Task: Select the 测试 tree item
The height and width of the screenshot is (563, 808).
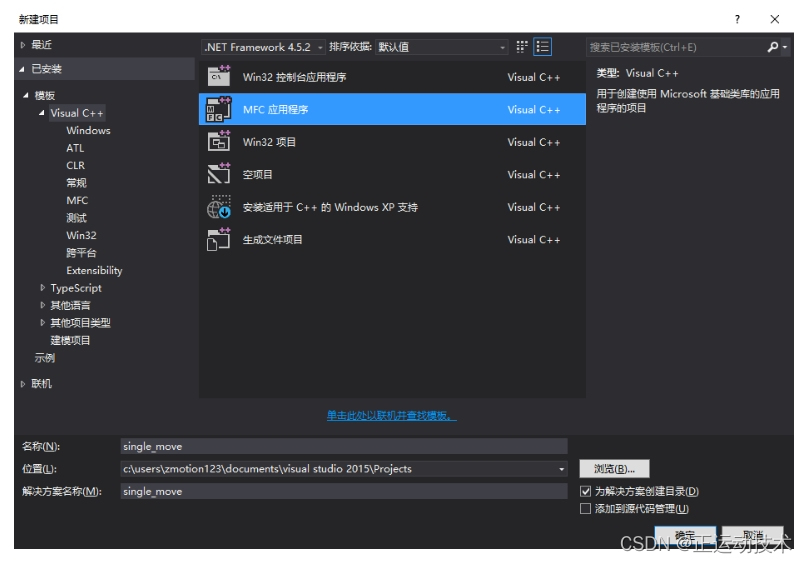Action: 76,218
